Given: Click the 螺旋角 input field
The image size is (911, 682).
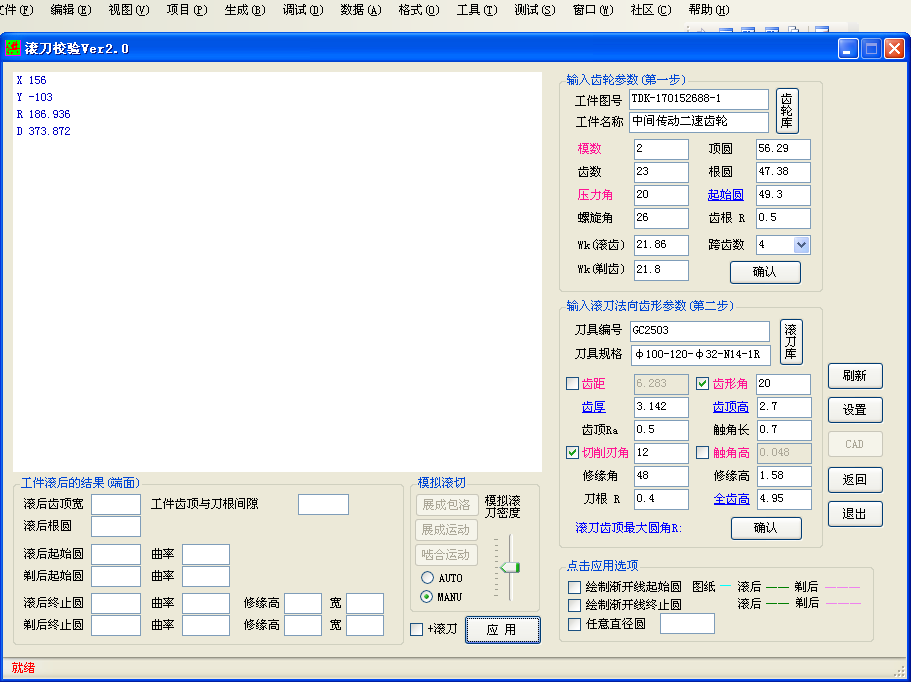Looking at the screenshot, I should click(x=661, y=218).
